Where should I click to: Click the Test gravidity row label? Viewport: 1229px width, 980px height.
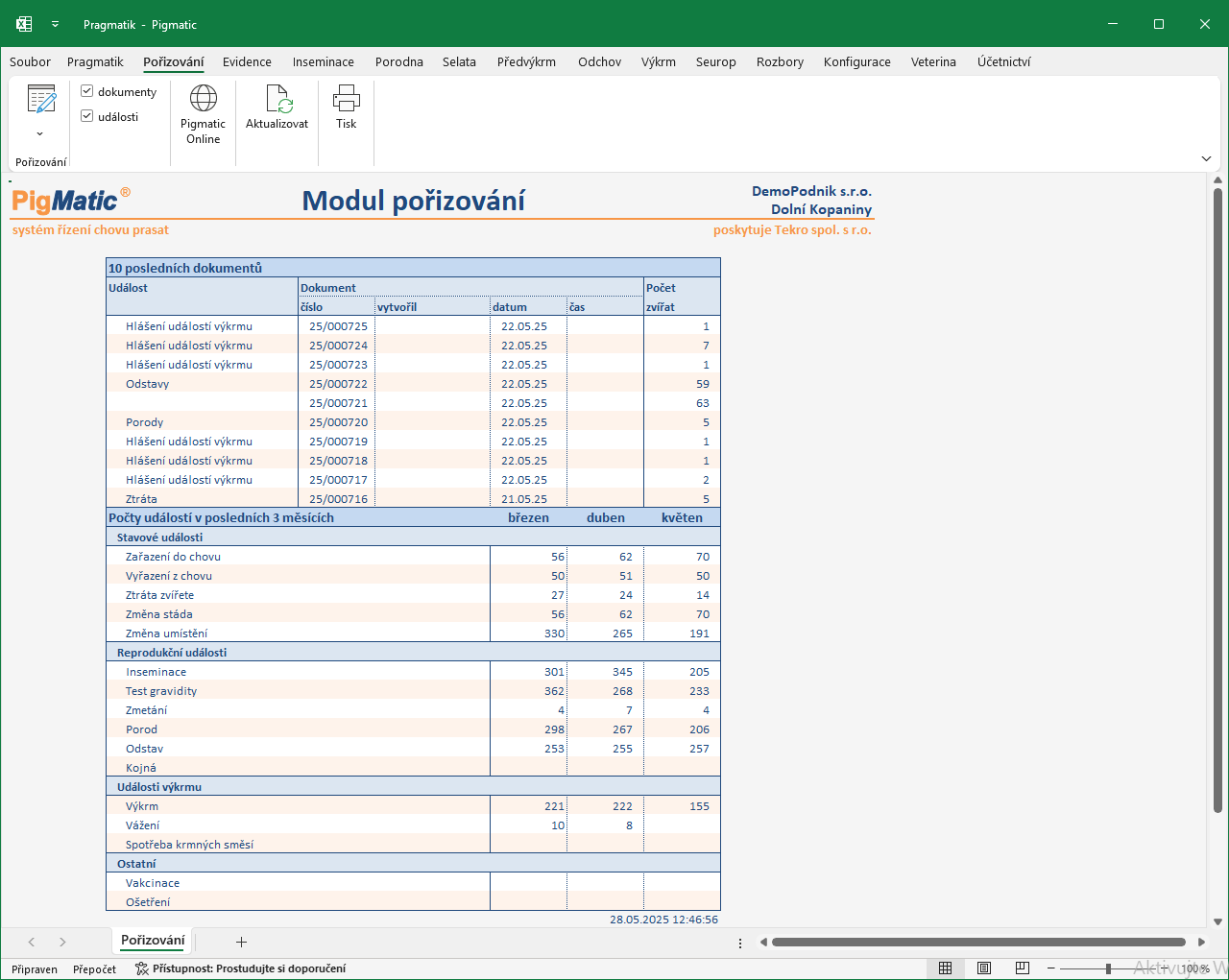click(x=161, y=691)
